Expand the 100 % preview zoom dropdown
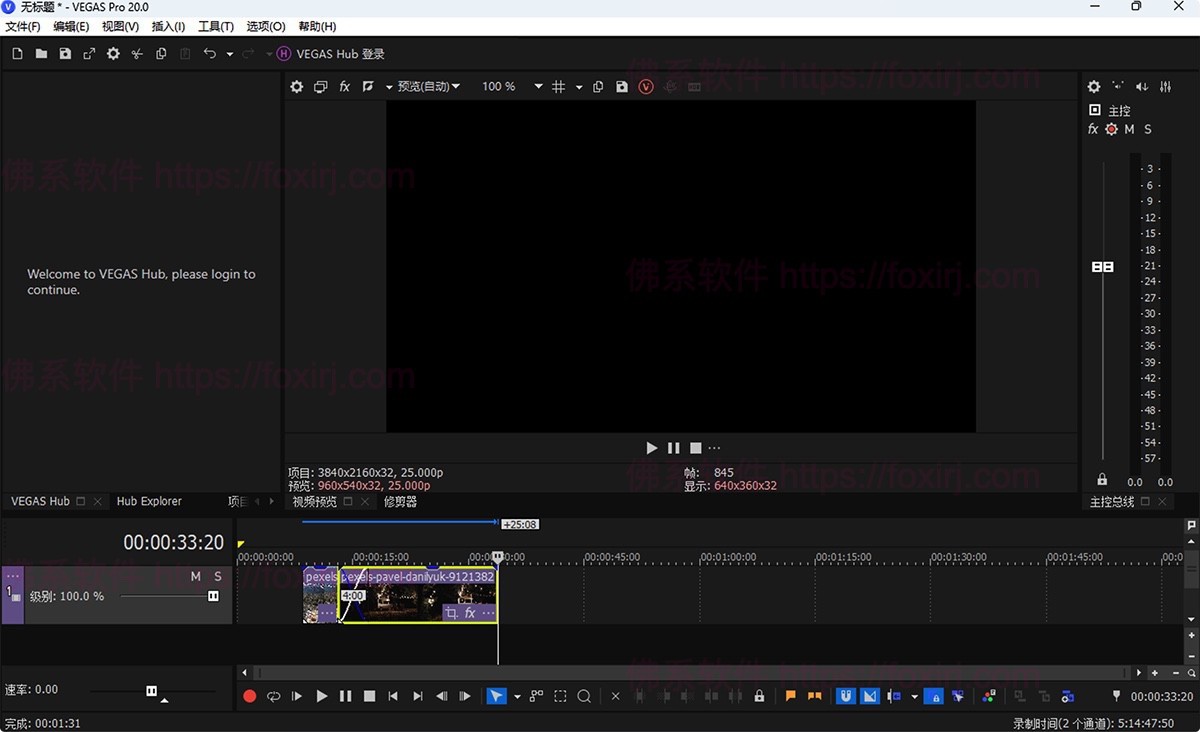 [x=538, y=87]
